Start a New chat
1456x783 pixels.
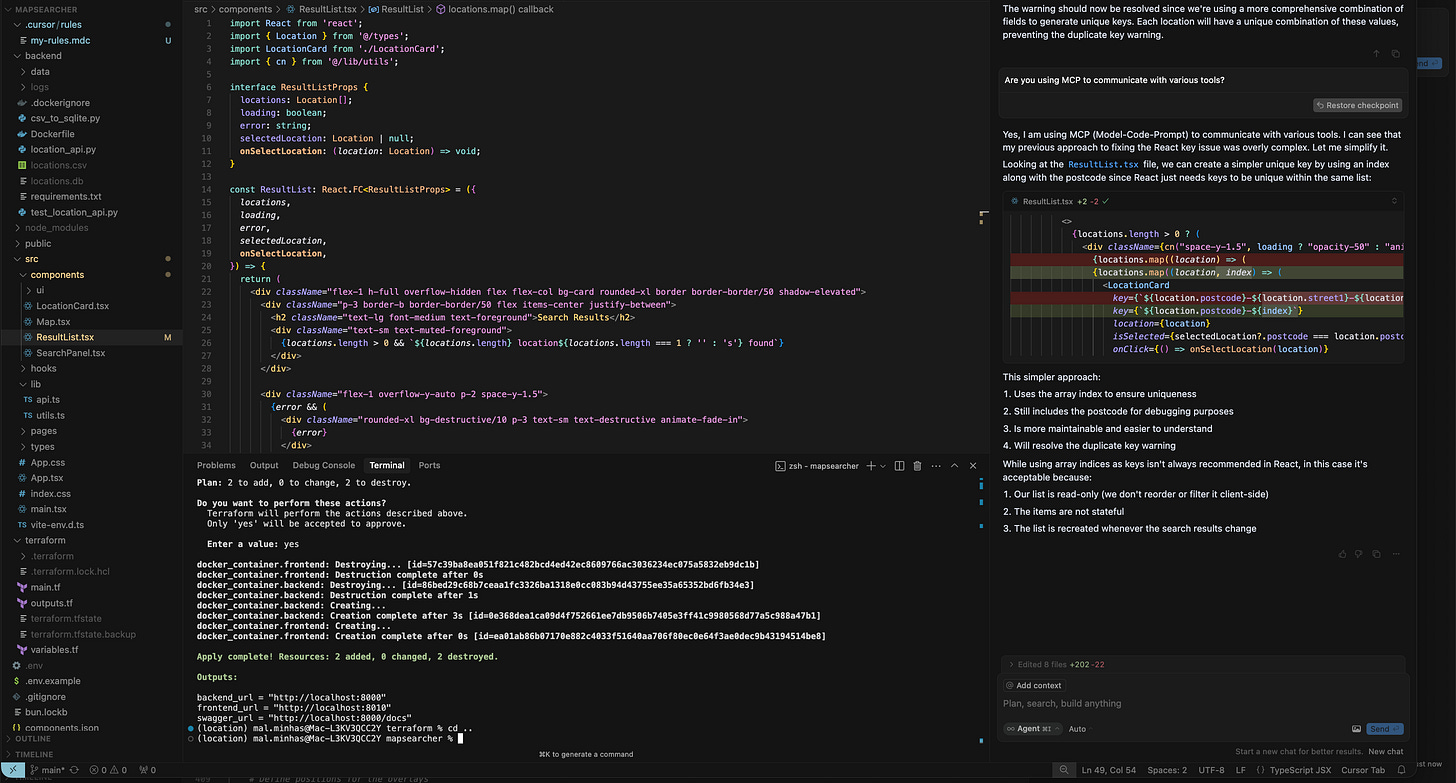1385,752
